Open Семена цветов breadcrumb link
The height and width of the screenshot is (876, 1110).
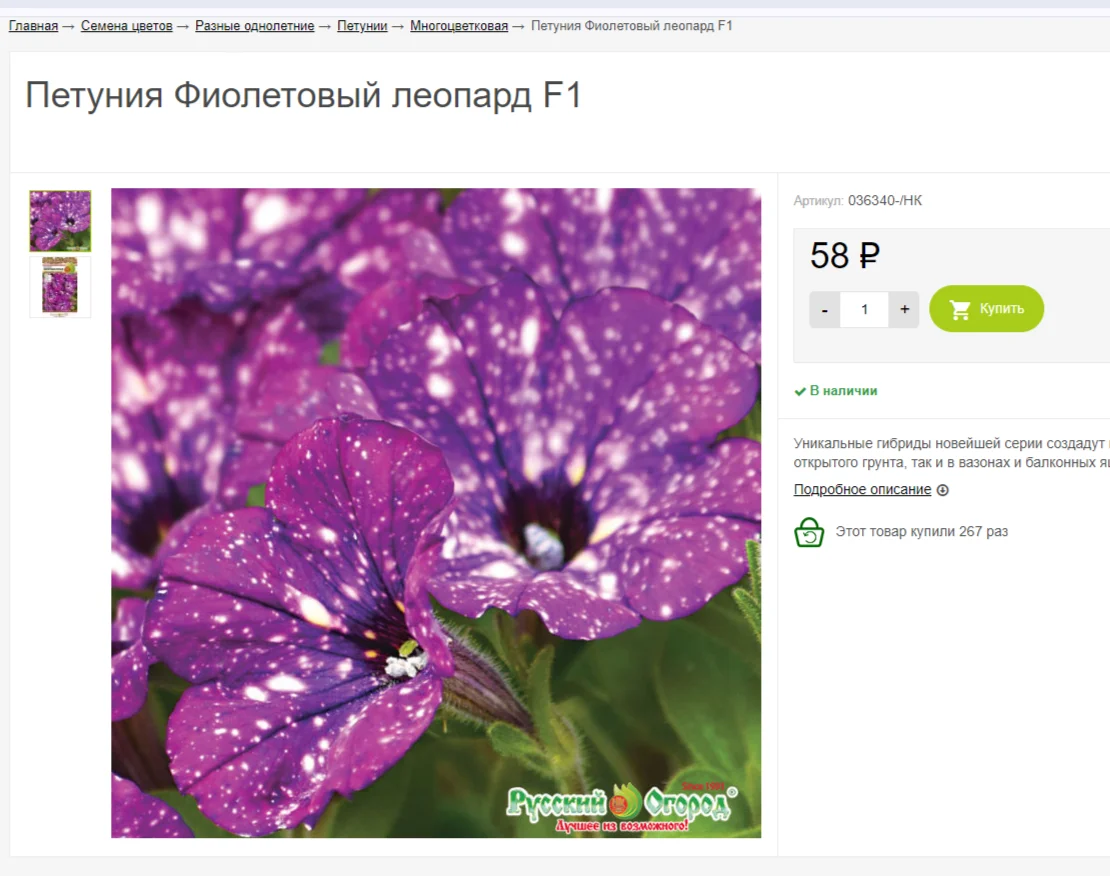(x=127, y=26)
